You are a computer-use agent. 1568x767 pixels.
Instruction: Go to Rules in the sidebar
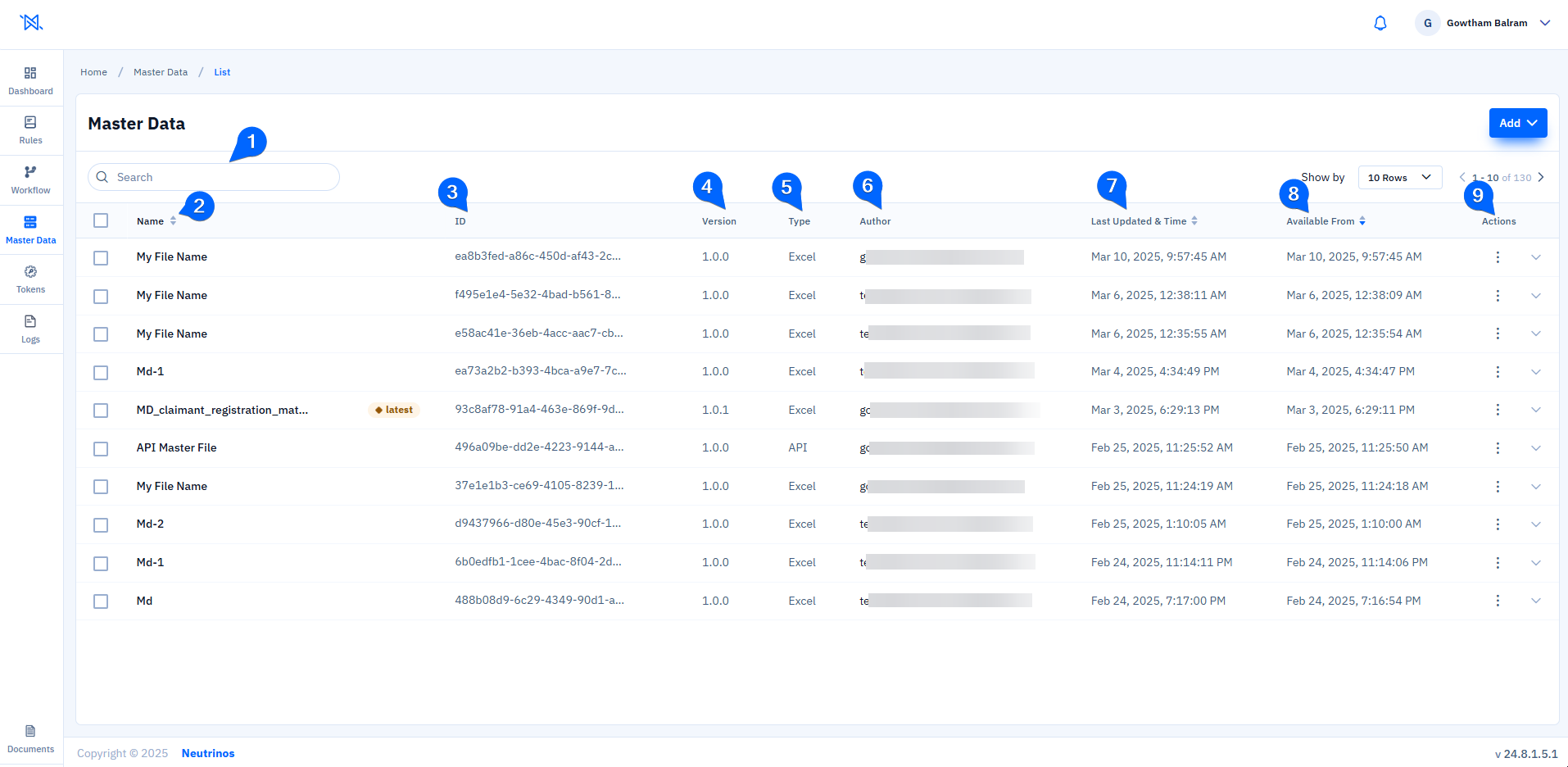tap(31, 131)
